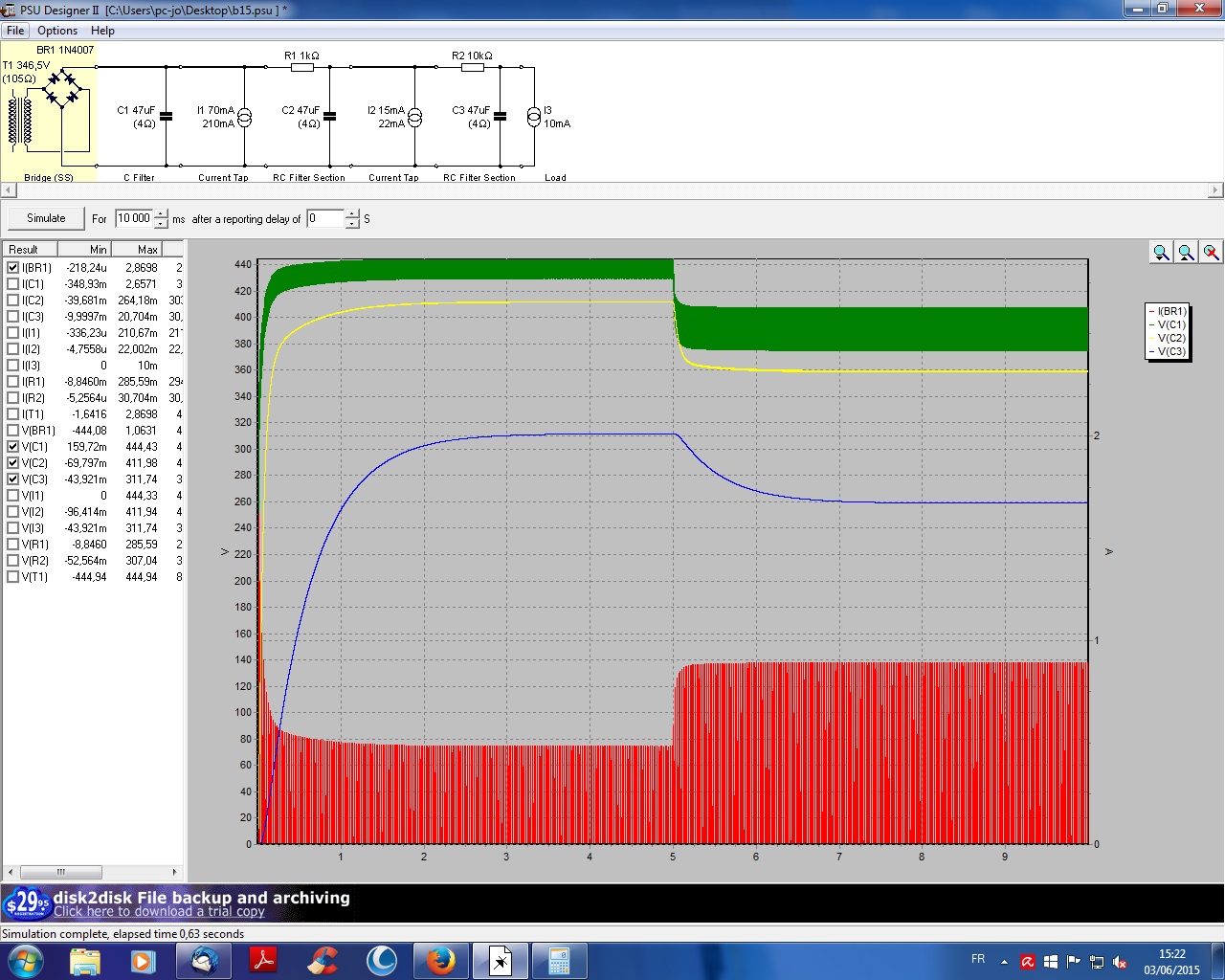Open the File menu

click(15, 31)
